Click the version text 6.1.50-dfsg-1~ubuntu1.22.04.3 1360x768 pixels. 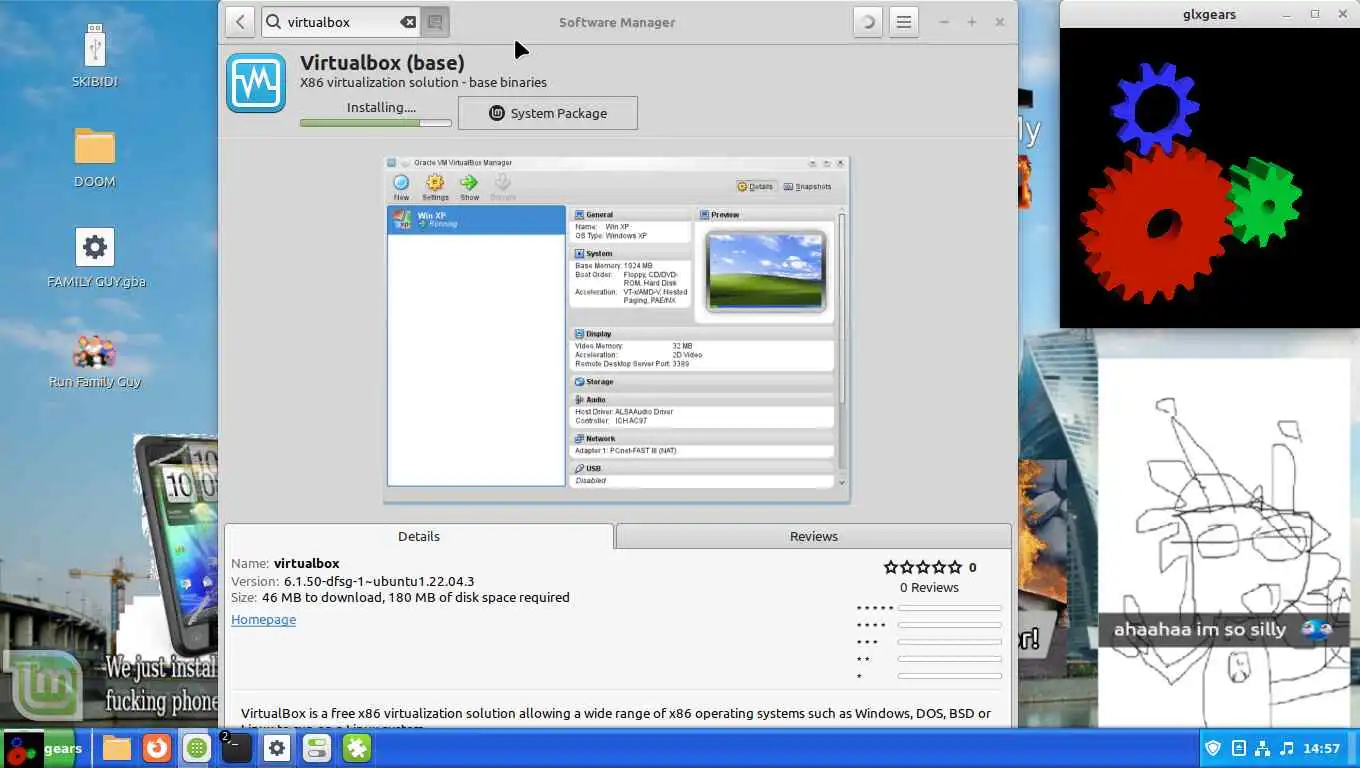[379, 581]
